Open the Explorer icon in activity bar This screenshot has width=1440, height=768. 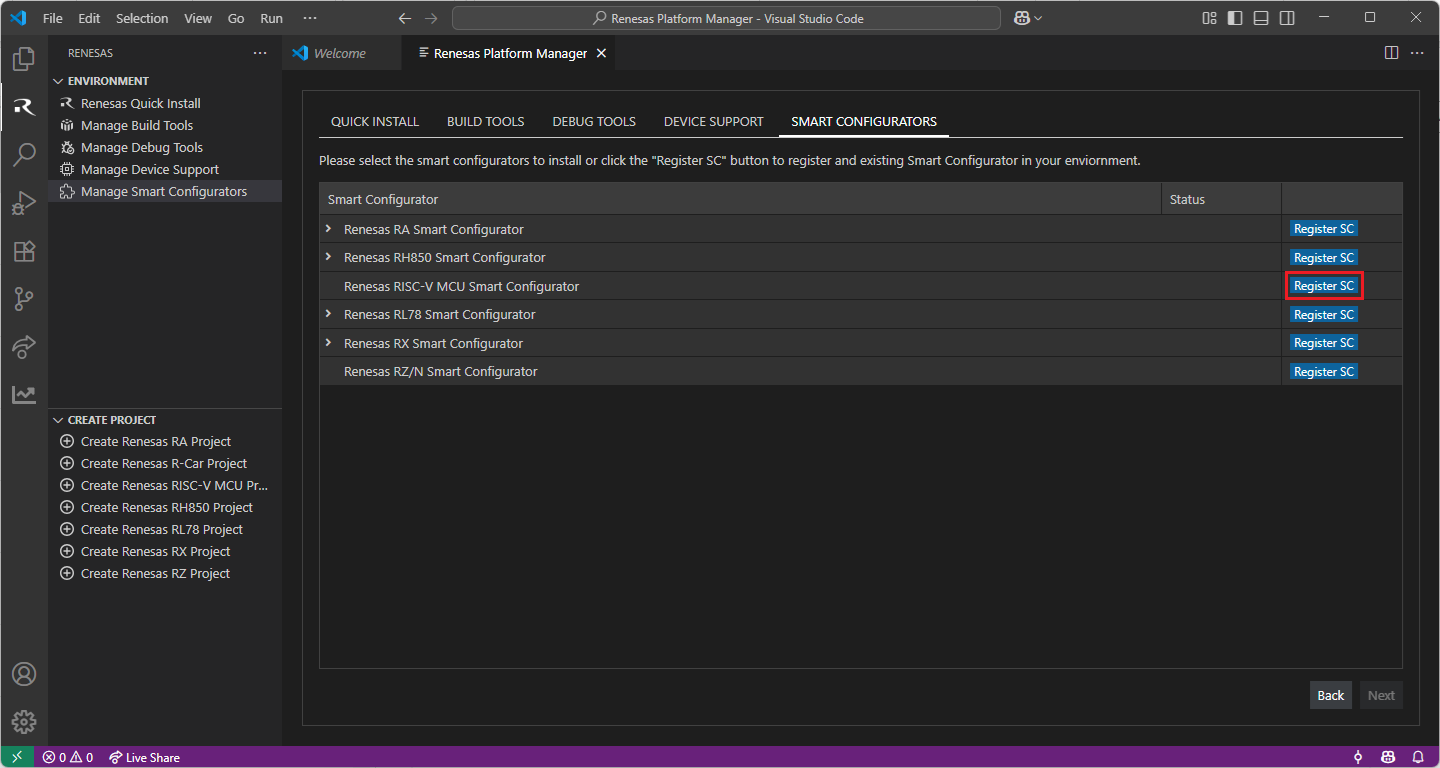pyautogui.click(x=24, y=59)
